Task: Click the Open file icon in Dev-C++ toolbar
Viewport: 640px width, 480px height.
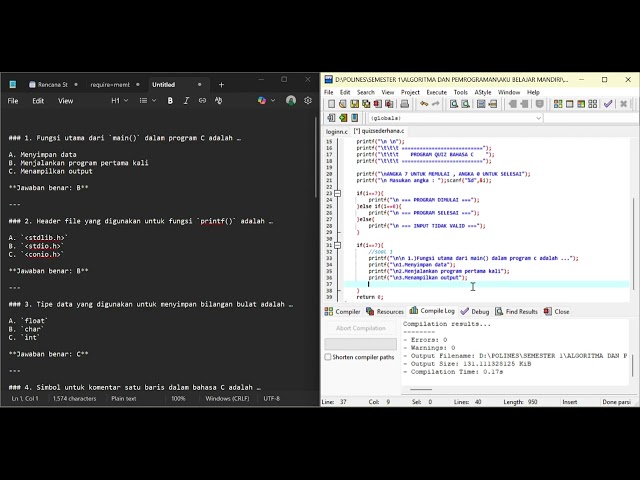Action: pyautogui.click(x=343, y=104)
